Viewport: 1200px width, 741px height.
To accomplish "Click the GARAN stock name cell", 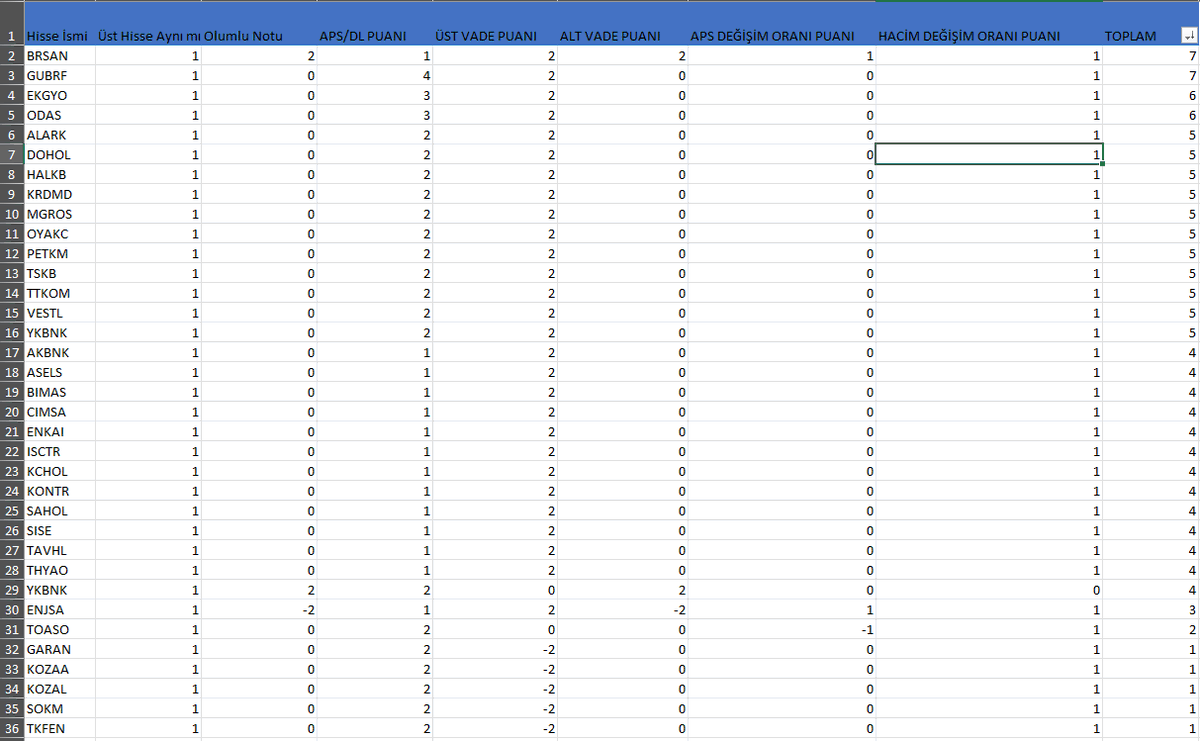I will [58, 649].
